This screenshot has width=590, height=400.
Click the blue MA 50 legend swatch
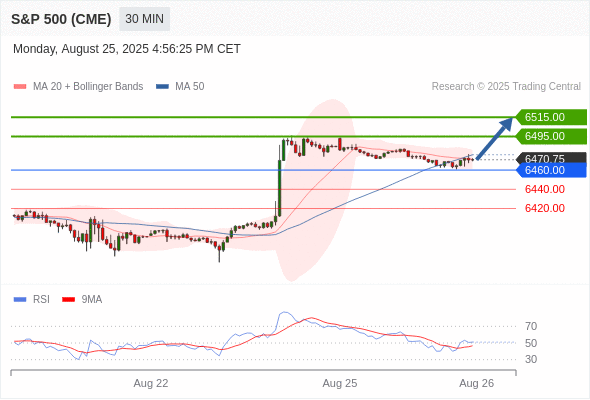[162, 87]
